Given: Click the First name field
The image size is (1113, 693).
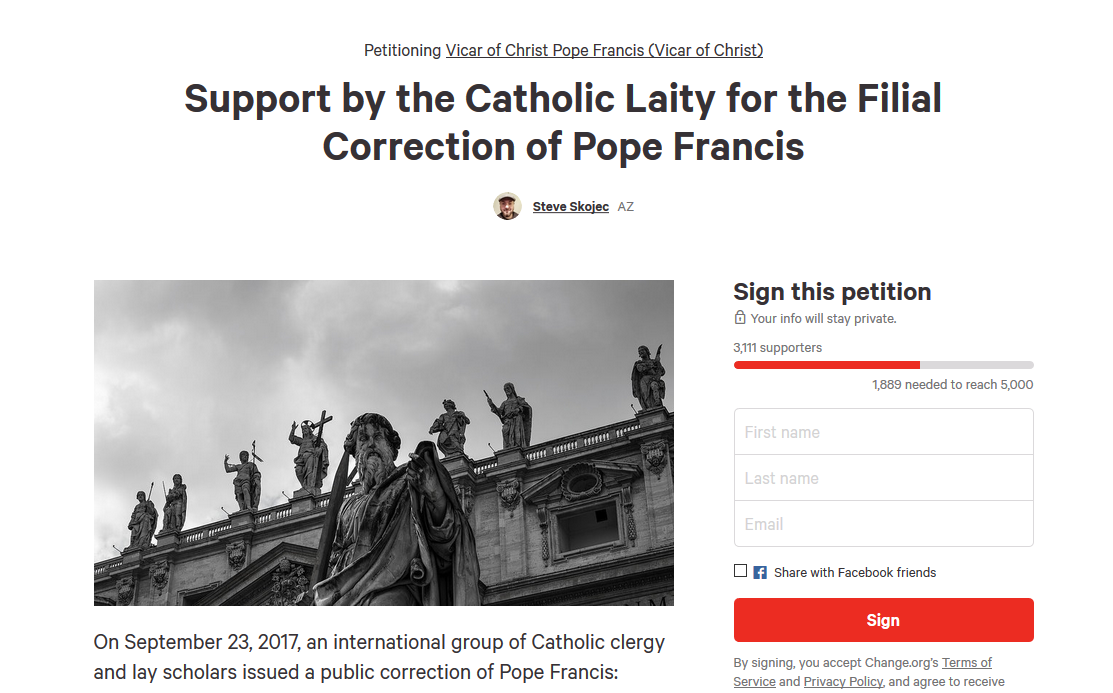Looking at the screenshot, I should (x=883, y=432).
